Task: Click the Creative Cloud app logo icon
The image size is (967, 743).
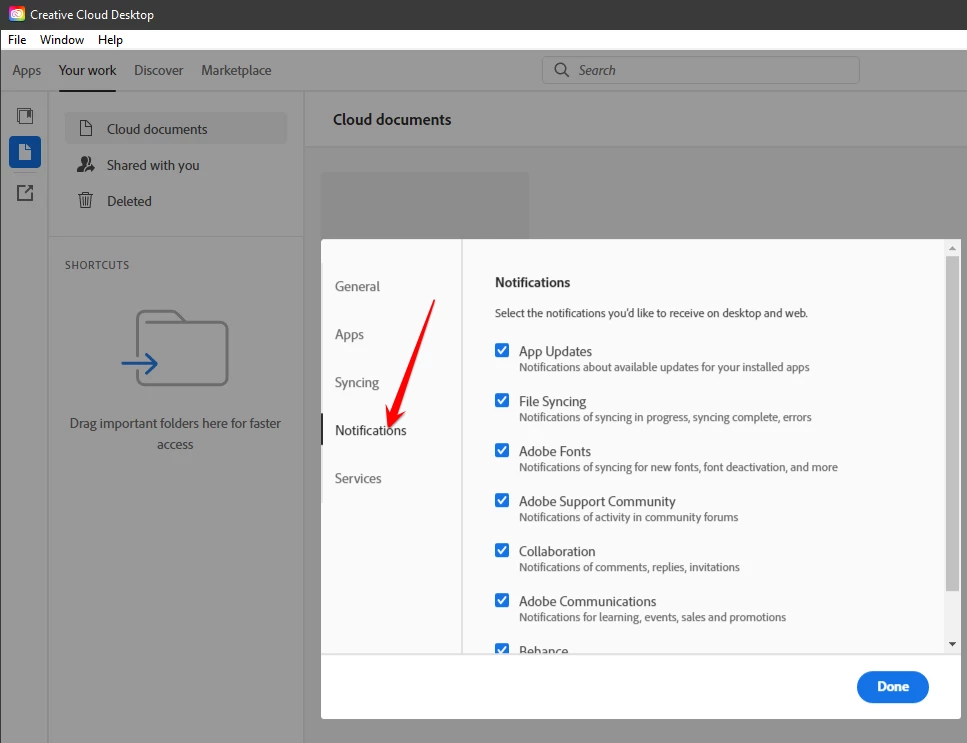Action: tap(17, 14)
